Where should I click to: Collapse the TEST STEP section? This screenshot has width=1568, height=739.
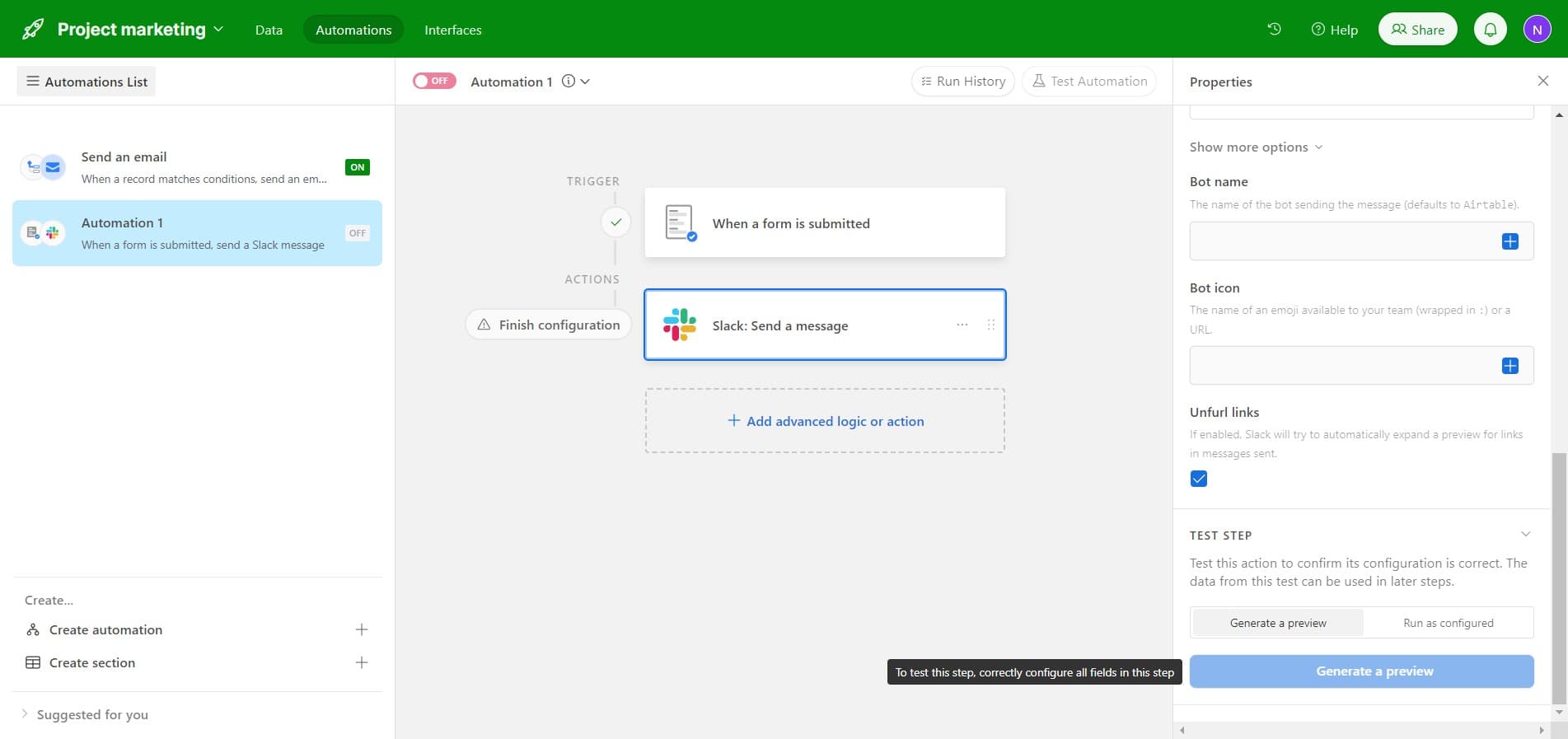[1525, 535]
